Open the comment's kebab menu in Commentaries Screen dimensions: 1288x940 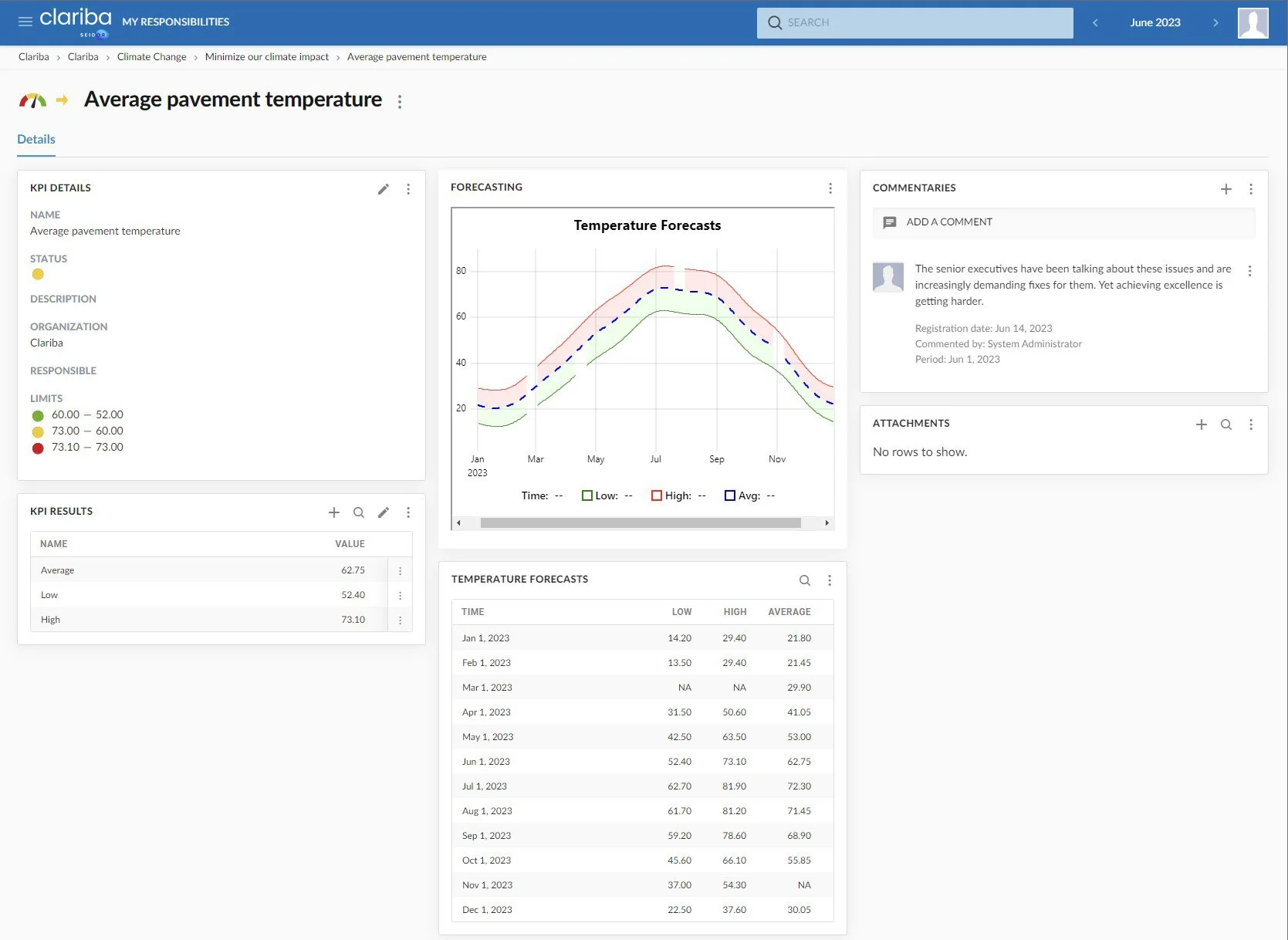coord(1250,270)
